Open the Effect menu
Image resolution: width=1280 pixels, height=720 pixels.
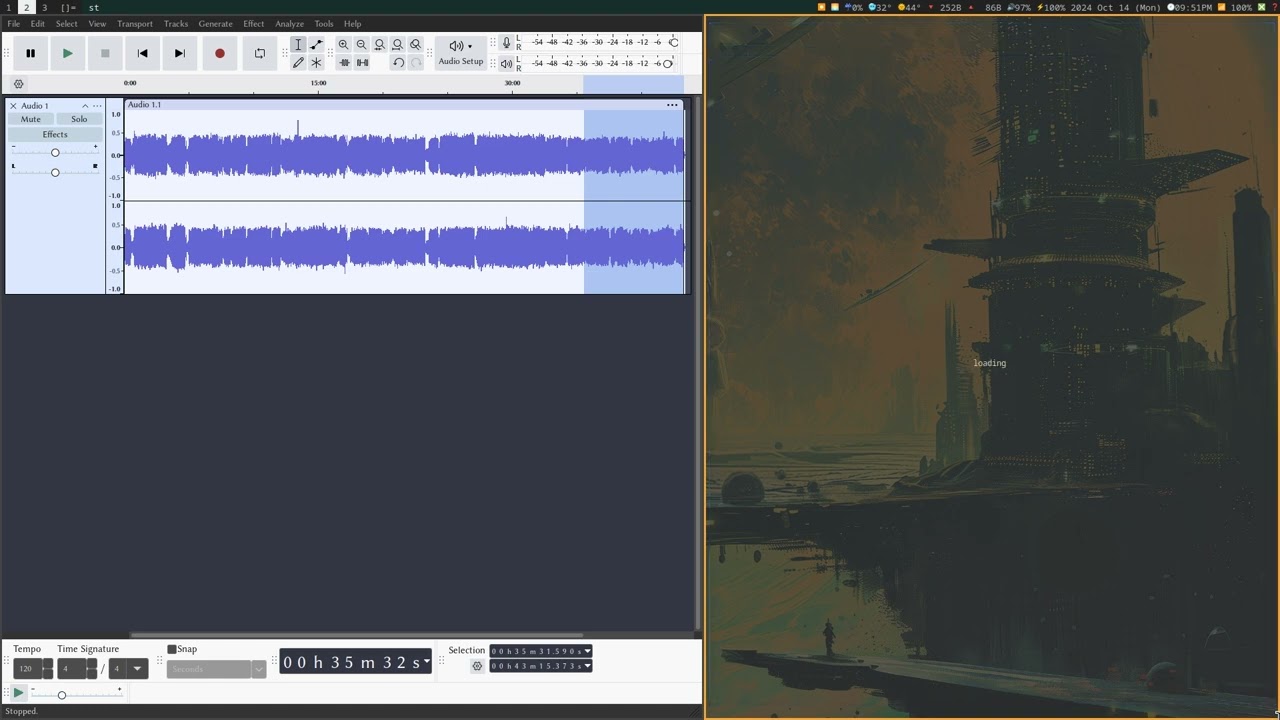[254, 24]
